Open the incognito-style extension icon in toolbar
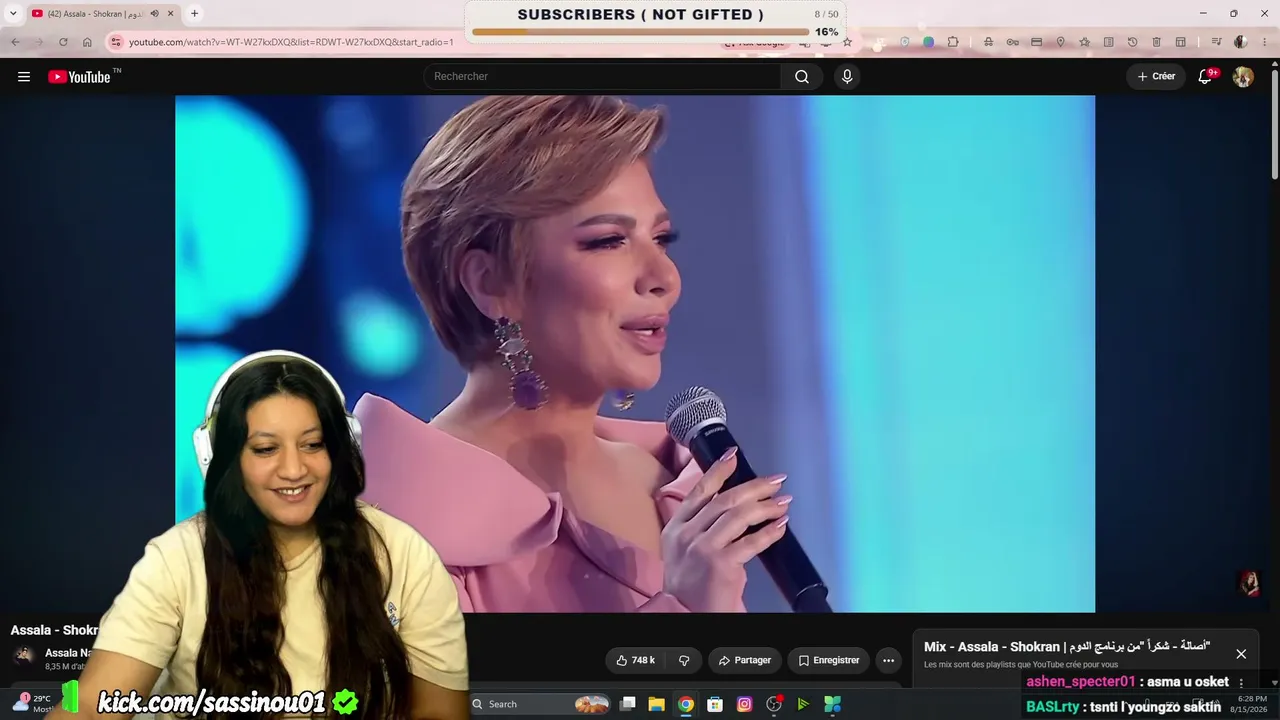 [988, 42]
